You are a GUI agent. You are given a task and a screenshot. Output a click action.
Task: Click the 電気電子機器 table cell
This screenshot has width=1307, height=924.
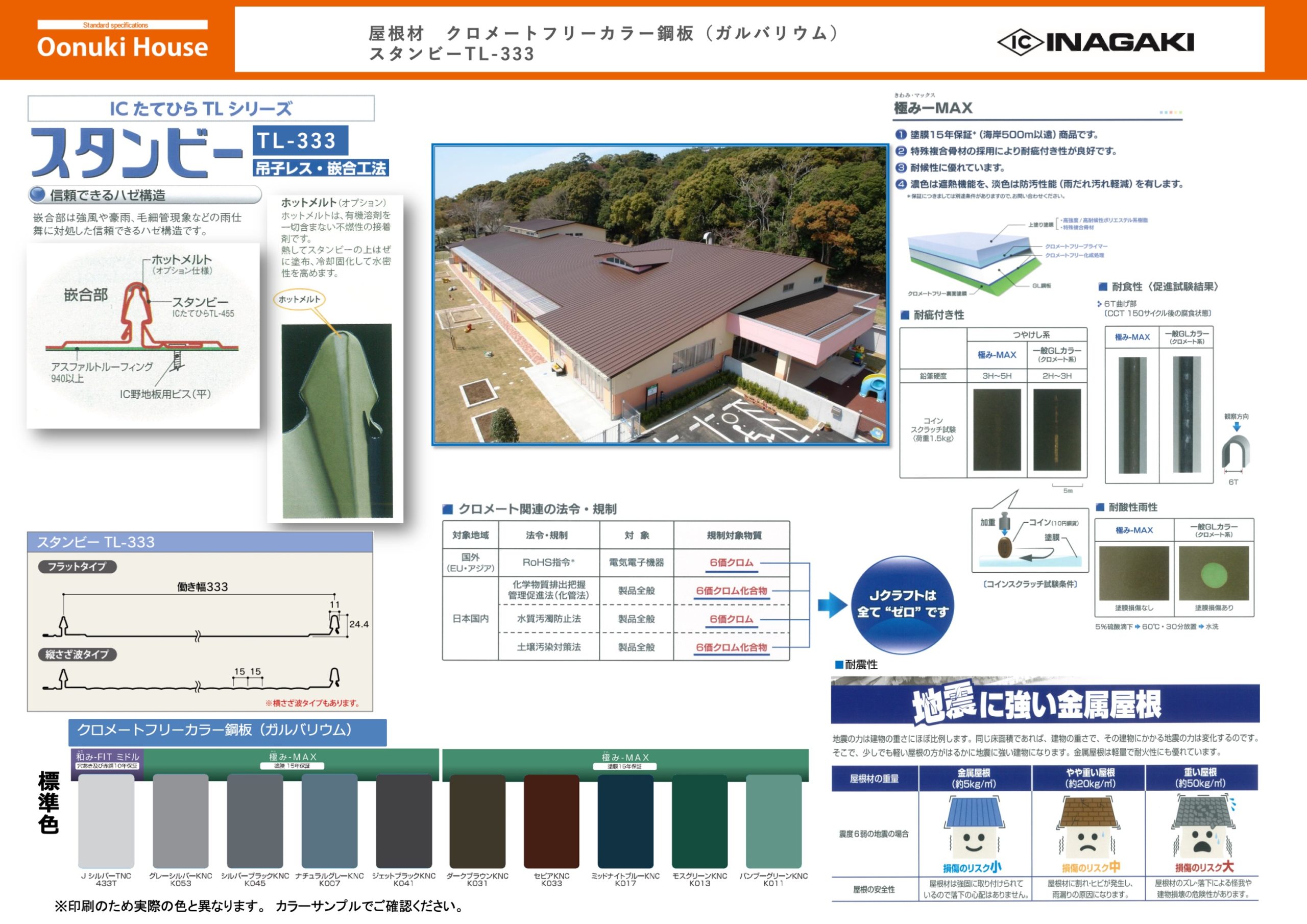637,563
